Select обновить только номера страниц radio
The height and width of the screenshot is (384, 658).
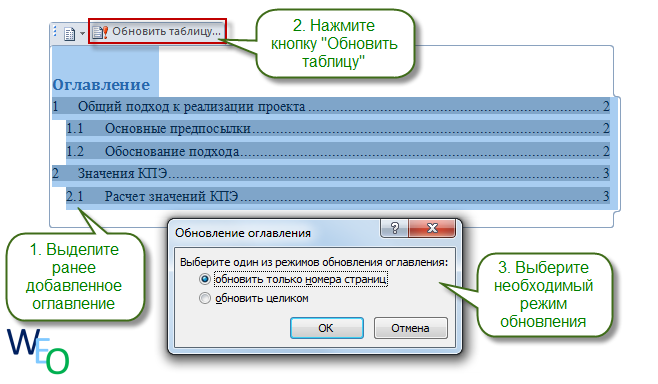pyautogui.click(x=204, y=279)
